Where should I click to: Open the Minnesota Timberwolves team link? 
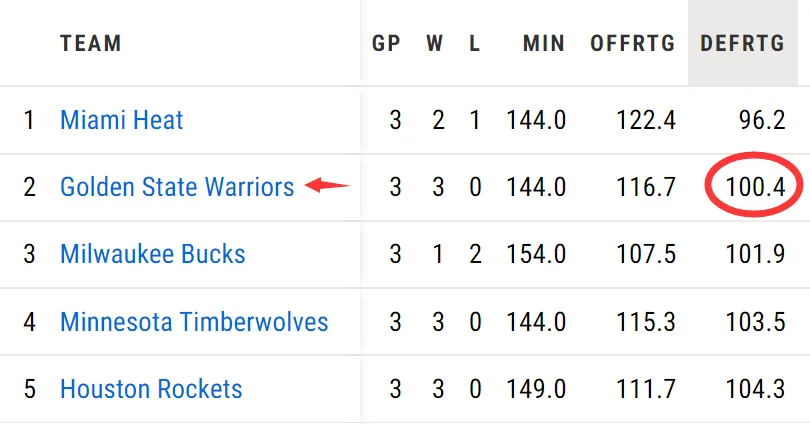pos(194,321)
